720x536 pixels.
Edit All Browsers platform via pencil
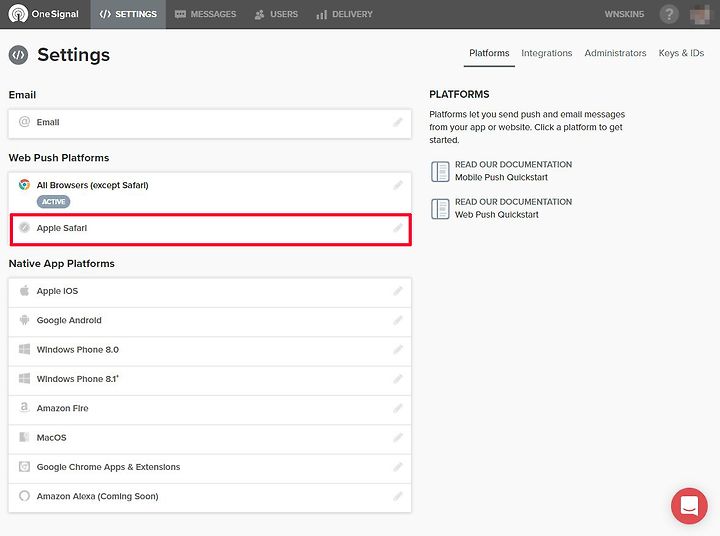point(398,185)
